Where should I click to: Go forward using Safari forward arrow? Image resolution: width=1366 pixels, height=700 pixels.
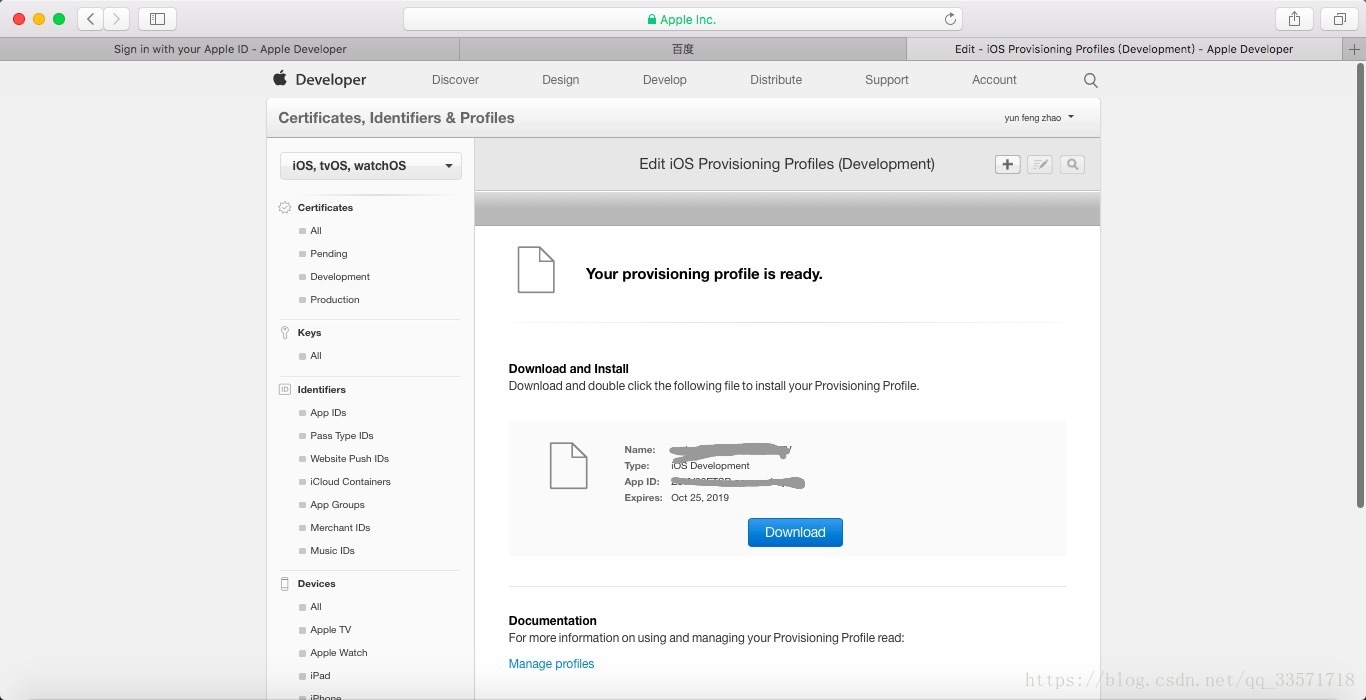117,19
